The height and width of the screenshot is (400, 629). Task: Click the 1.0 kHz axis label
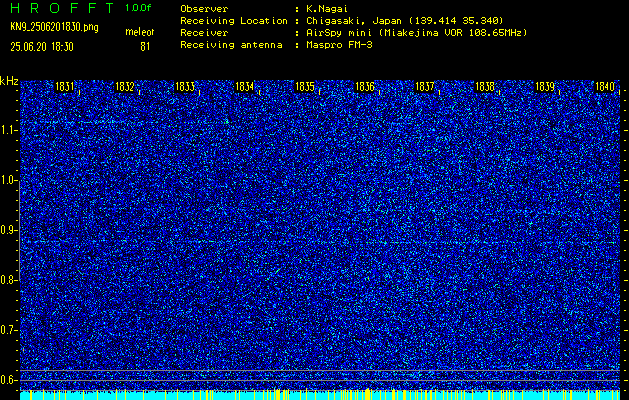coord(8,180)
